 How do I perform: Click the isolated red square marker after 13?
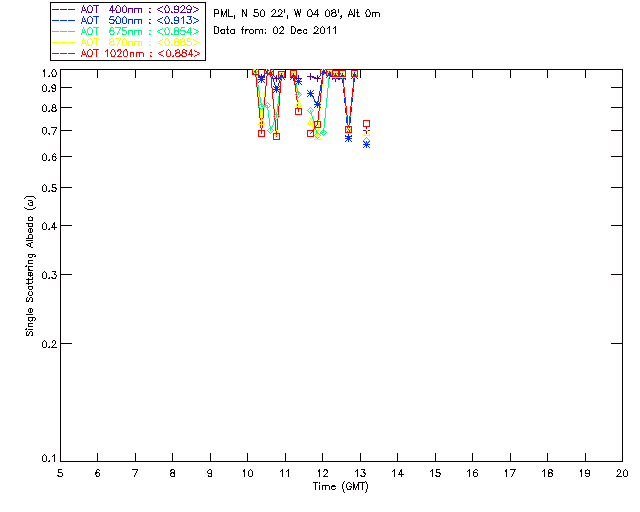pyautogui.click(x=367, y=124)
